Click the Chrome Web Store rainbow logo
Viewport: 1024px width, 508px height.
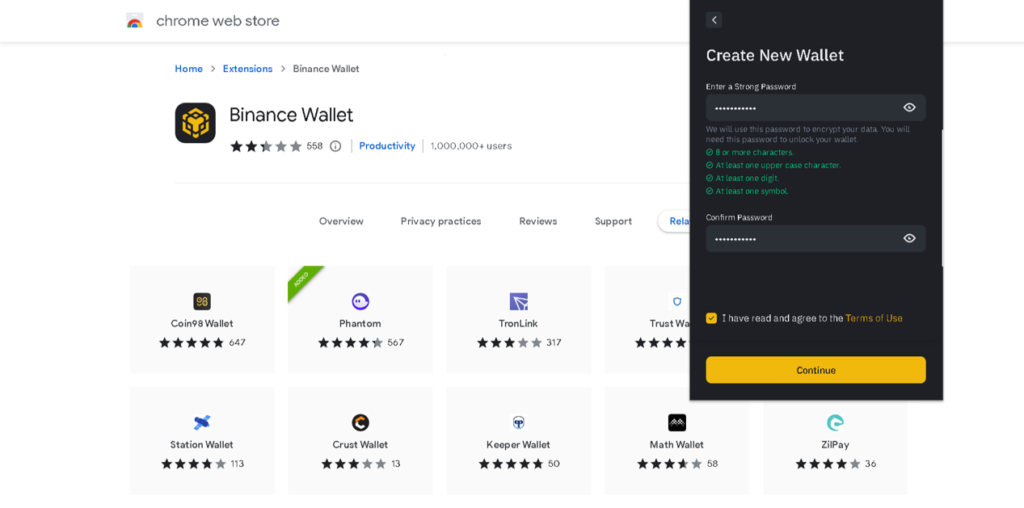[x=135, y=21]
